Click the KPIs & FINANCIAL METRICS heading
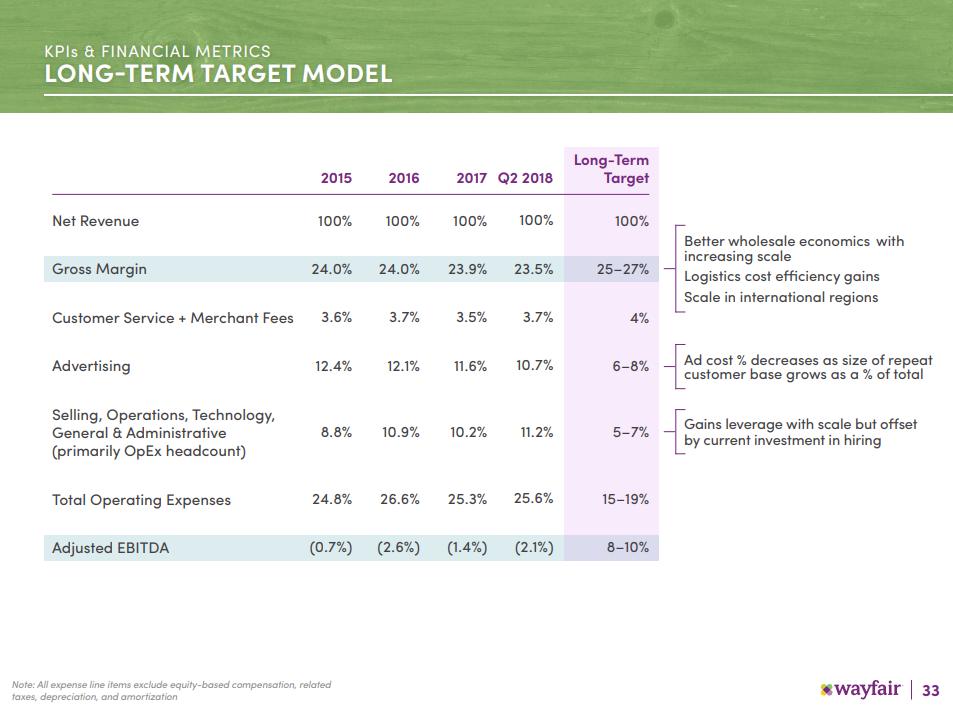 pyautogui.click(x=157, y=51)
